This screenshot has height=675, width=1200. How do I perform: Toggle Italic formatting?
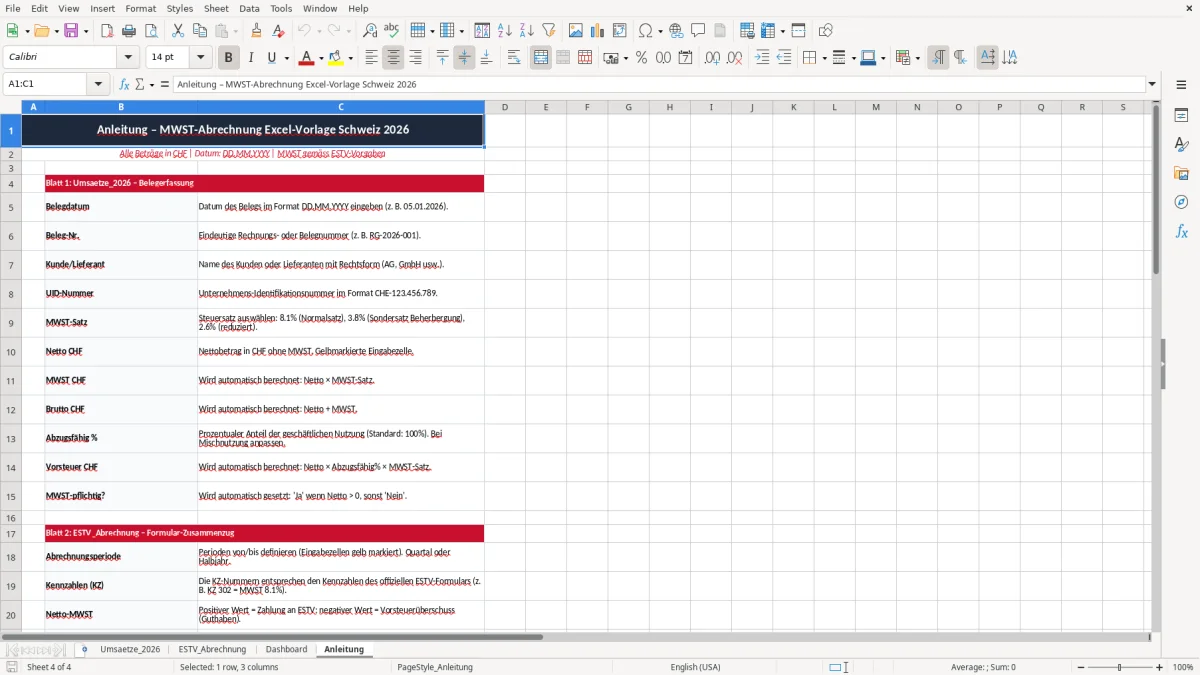pos(250,58)
